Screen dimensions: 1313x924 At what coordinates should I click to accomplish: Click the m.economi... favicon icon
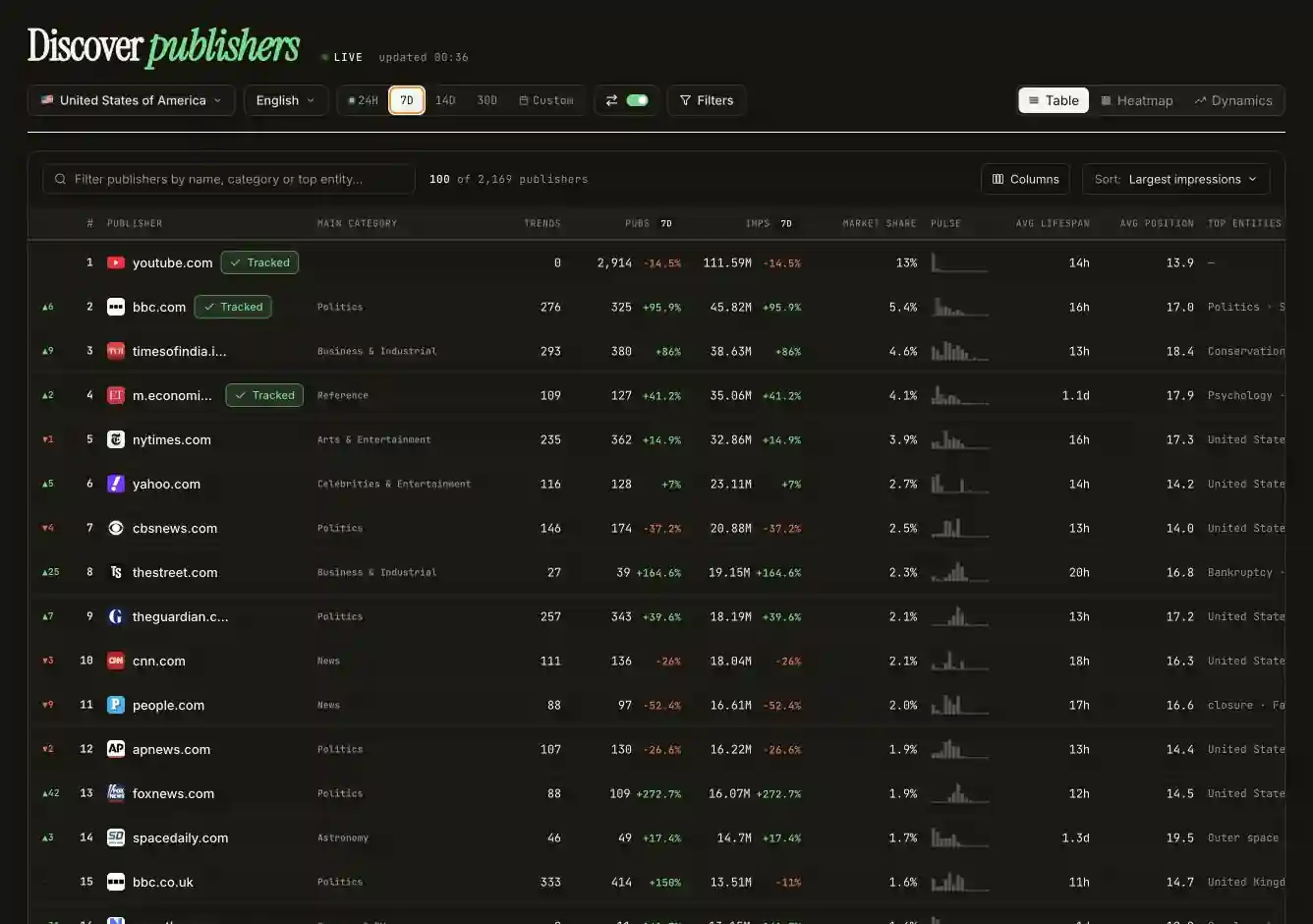(x=116, y=395)
